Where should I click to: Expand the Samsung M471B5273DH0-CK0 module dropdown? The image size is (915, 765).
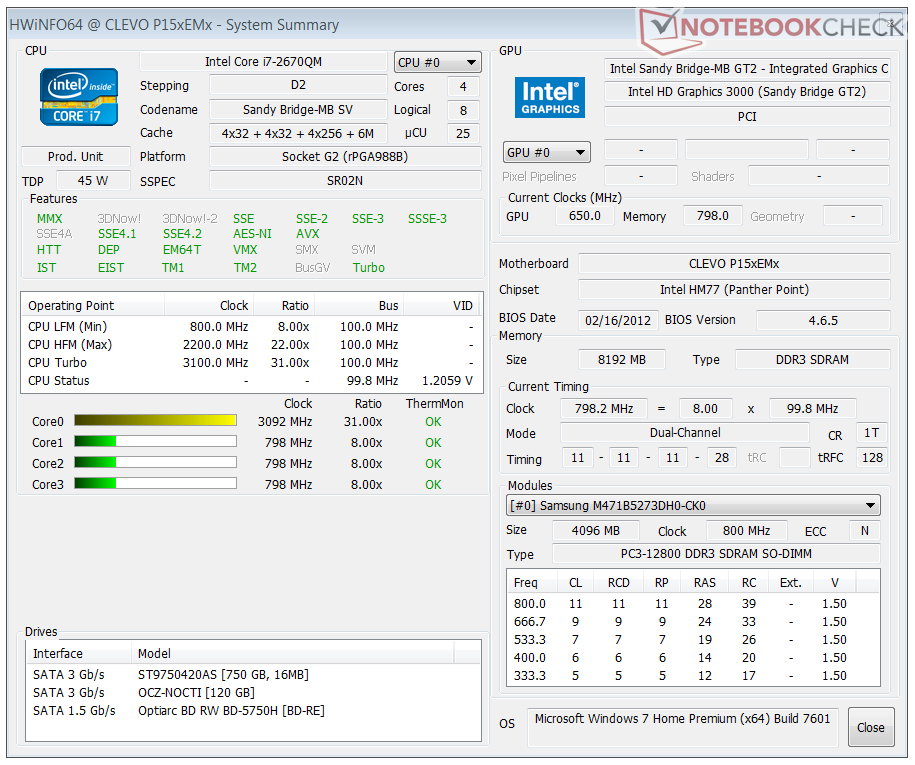click(693, 505)
